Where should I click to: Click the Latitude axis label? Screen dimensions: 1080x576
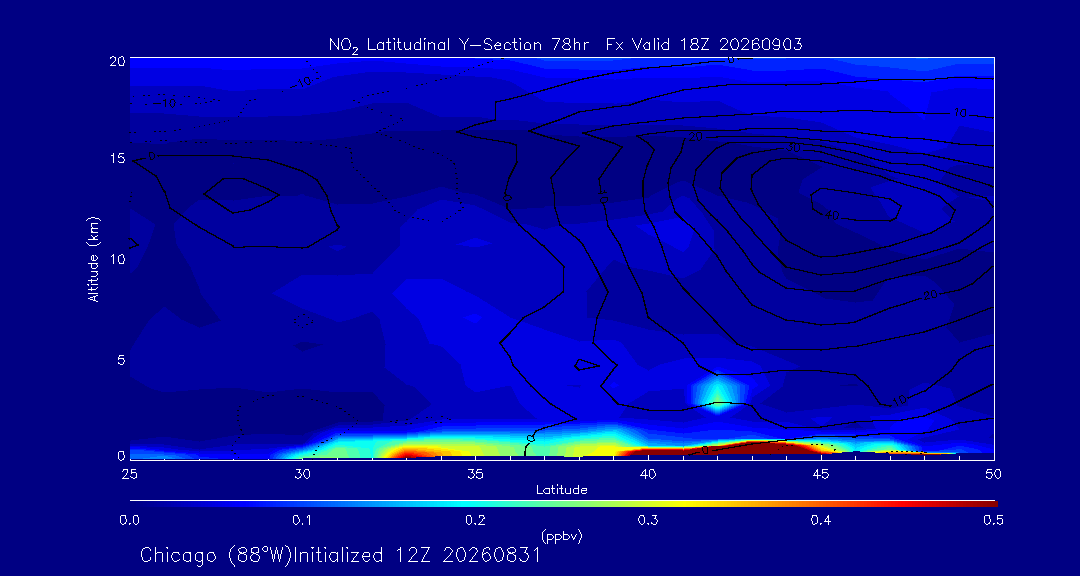pyautogui.click(x=562, y=490)
